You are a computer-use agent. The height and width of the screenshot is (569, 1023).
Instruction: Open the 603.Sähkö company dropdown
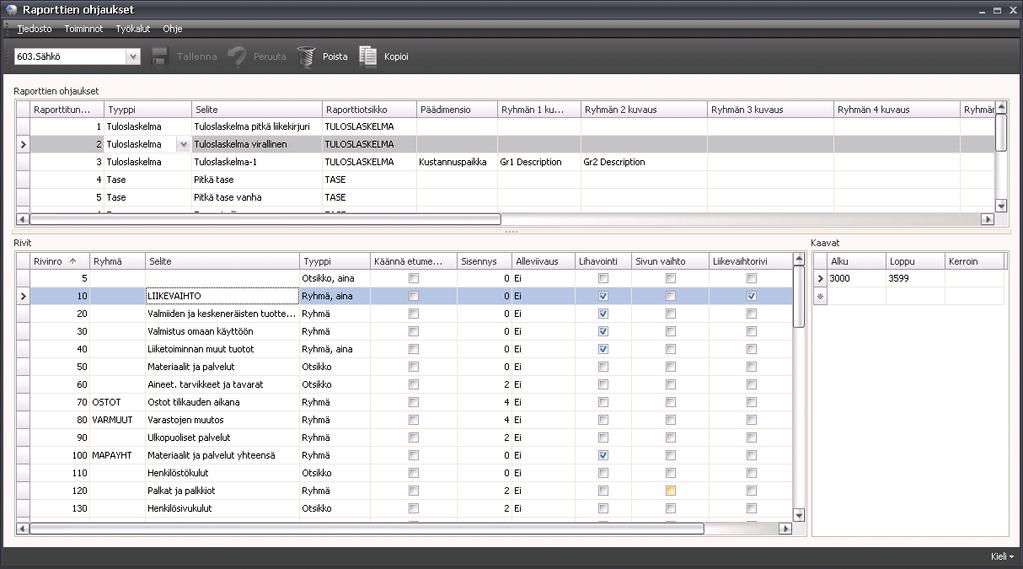[133, 57]
